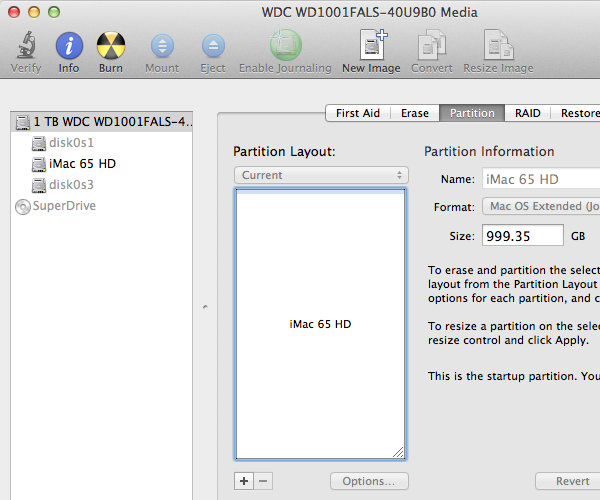Select disk0s3 in the sidebar
Viewport: 600px width, 500px height.
(102, 185)
